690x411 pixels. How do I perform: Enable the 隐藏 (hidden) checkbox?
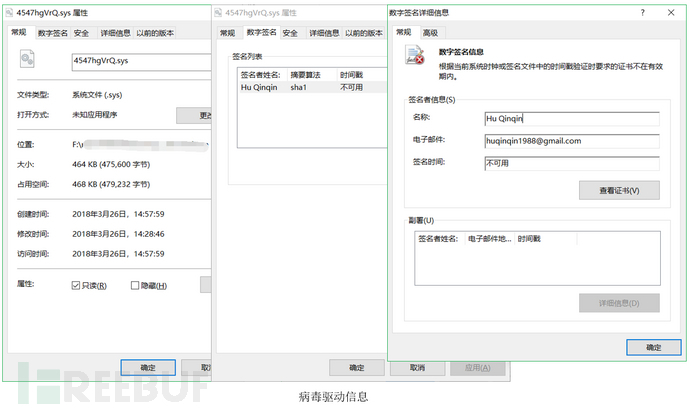point(136,285)
